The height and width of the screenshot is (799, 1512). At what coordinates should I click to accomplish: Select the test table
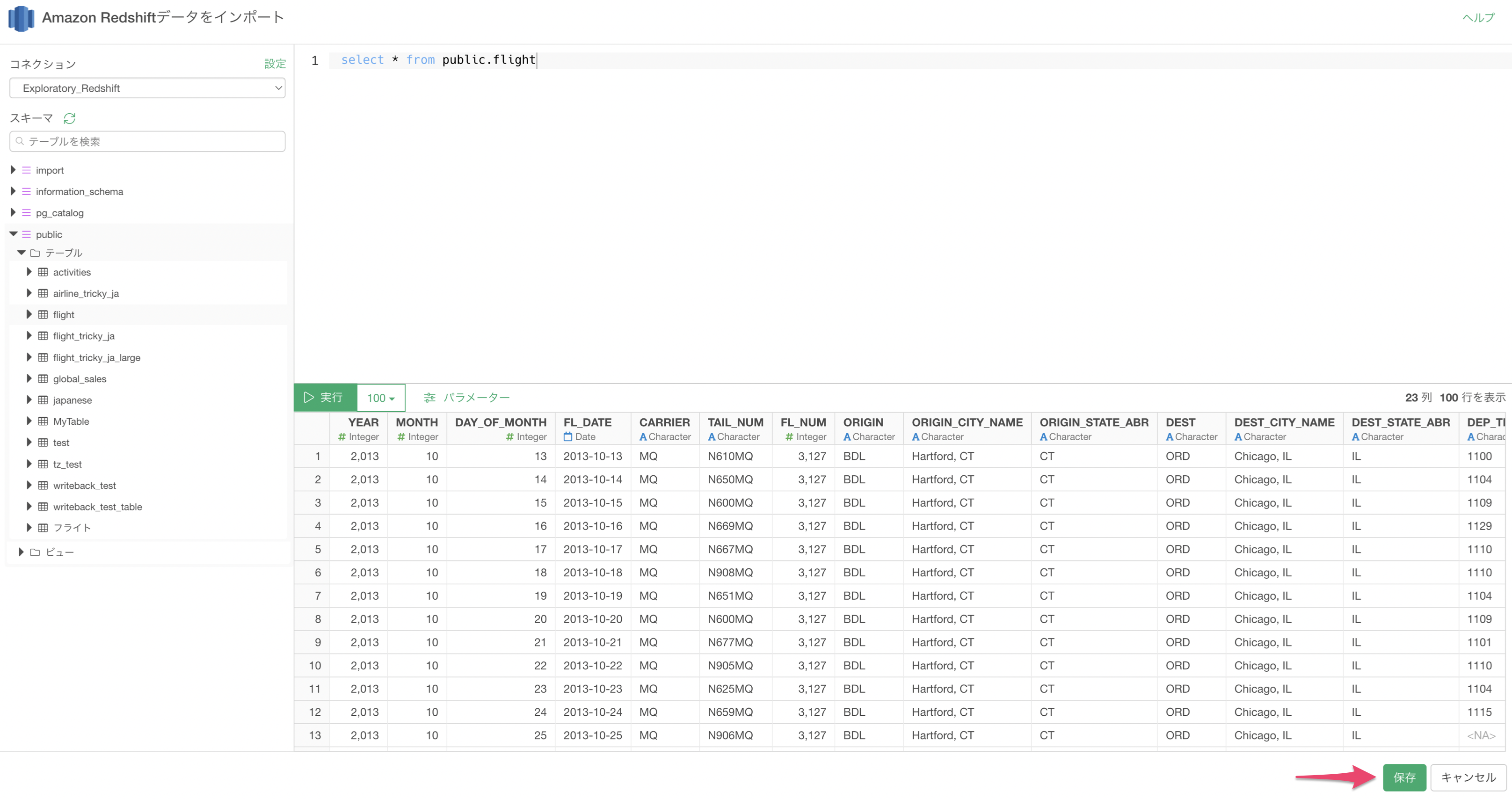[61, 443]
